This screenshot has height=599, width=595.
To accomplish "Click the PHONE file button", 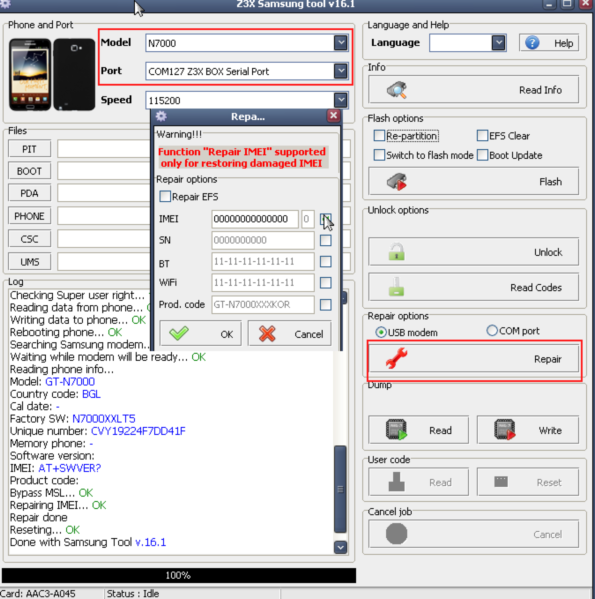I will [29, 216].
